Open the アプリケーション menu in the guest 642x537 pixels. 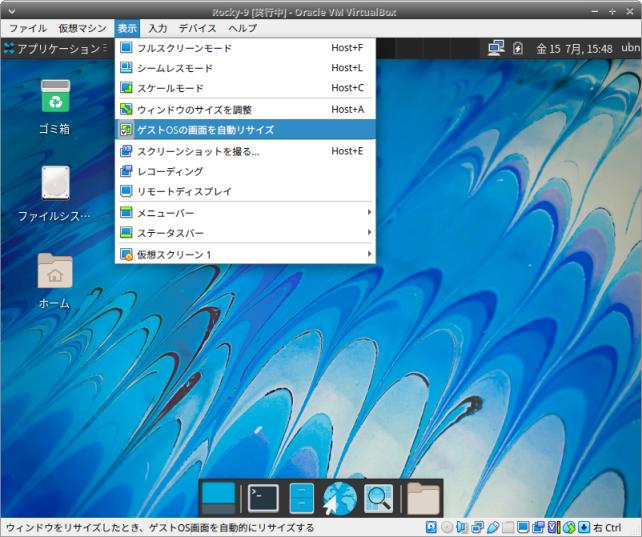click(55, 49)
